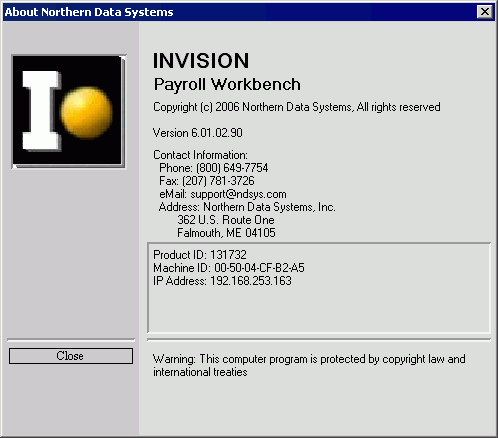Click the Version 6.01.02.90 text
Image resolution: width=498 pixels, height=438 pixels.
point(198,133)
